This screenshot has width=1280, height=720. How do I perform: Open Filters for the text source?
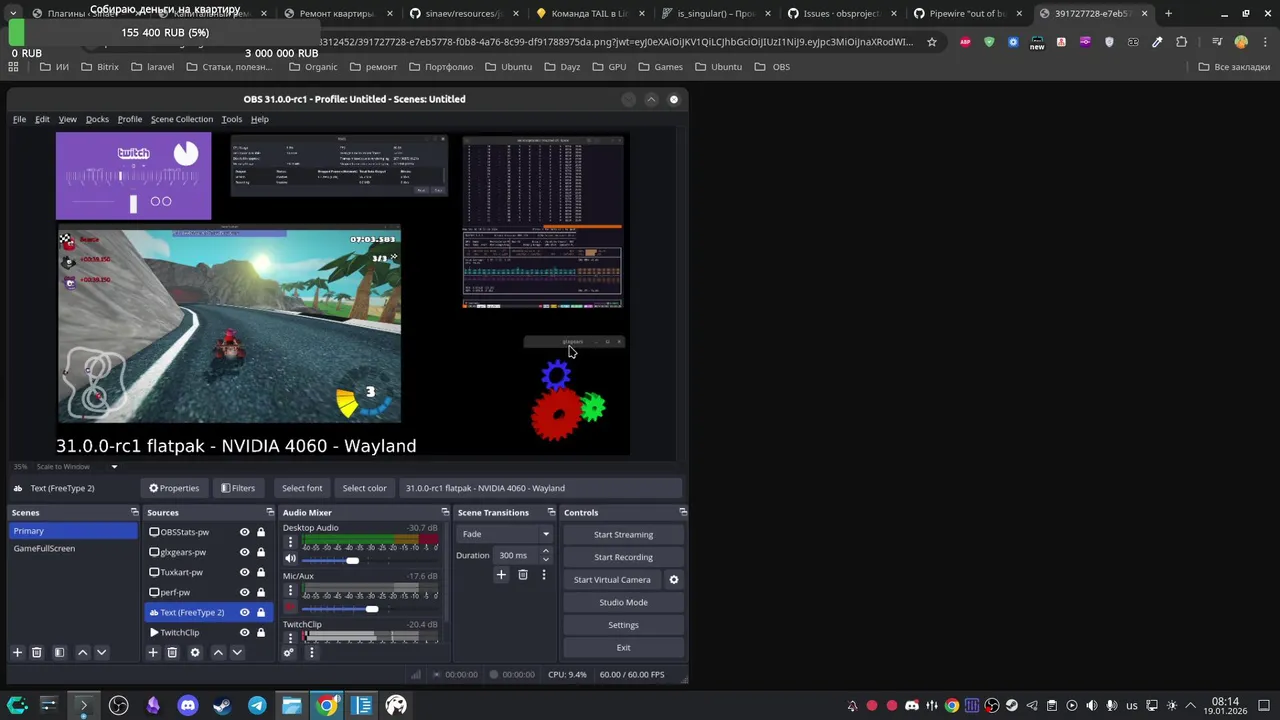238,488
